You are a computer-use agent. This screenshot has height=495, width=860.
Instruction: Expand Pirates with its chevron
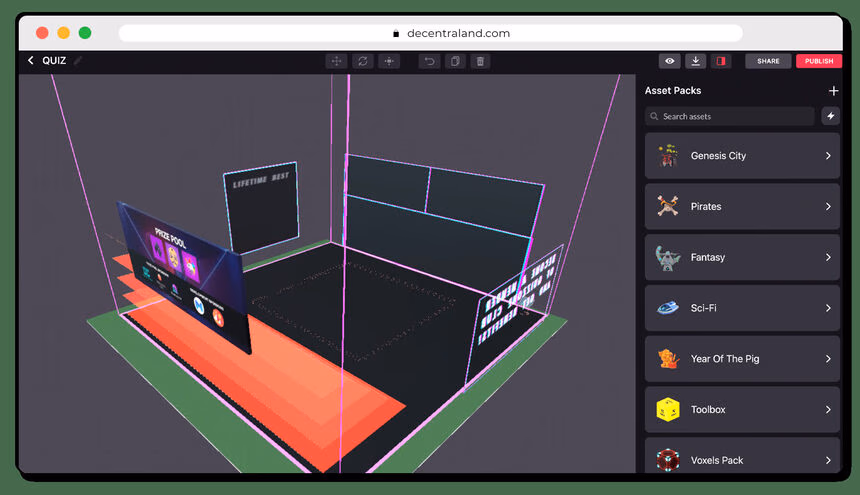(828, 207)
